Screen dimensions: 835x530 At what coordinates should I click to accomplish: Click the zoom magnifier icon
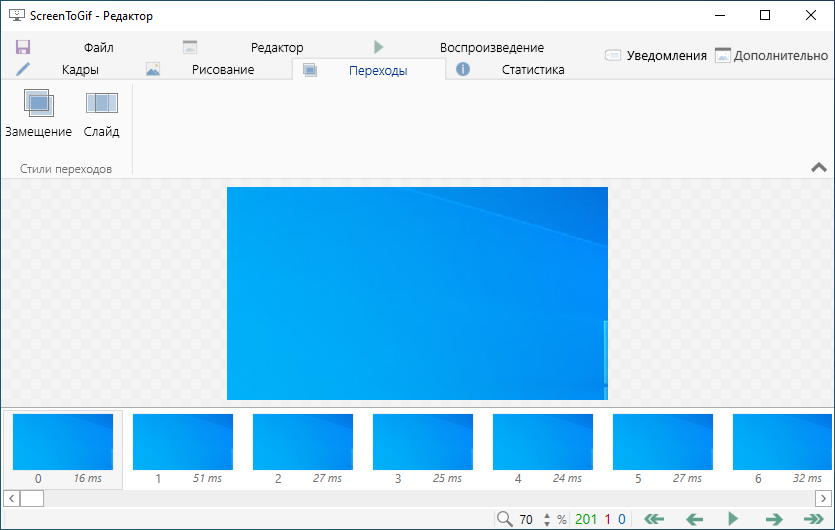pos(504,519)
